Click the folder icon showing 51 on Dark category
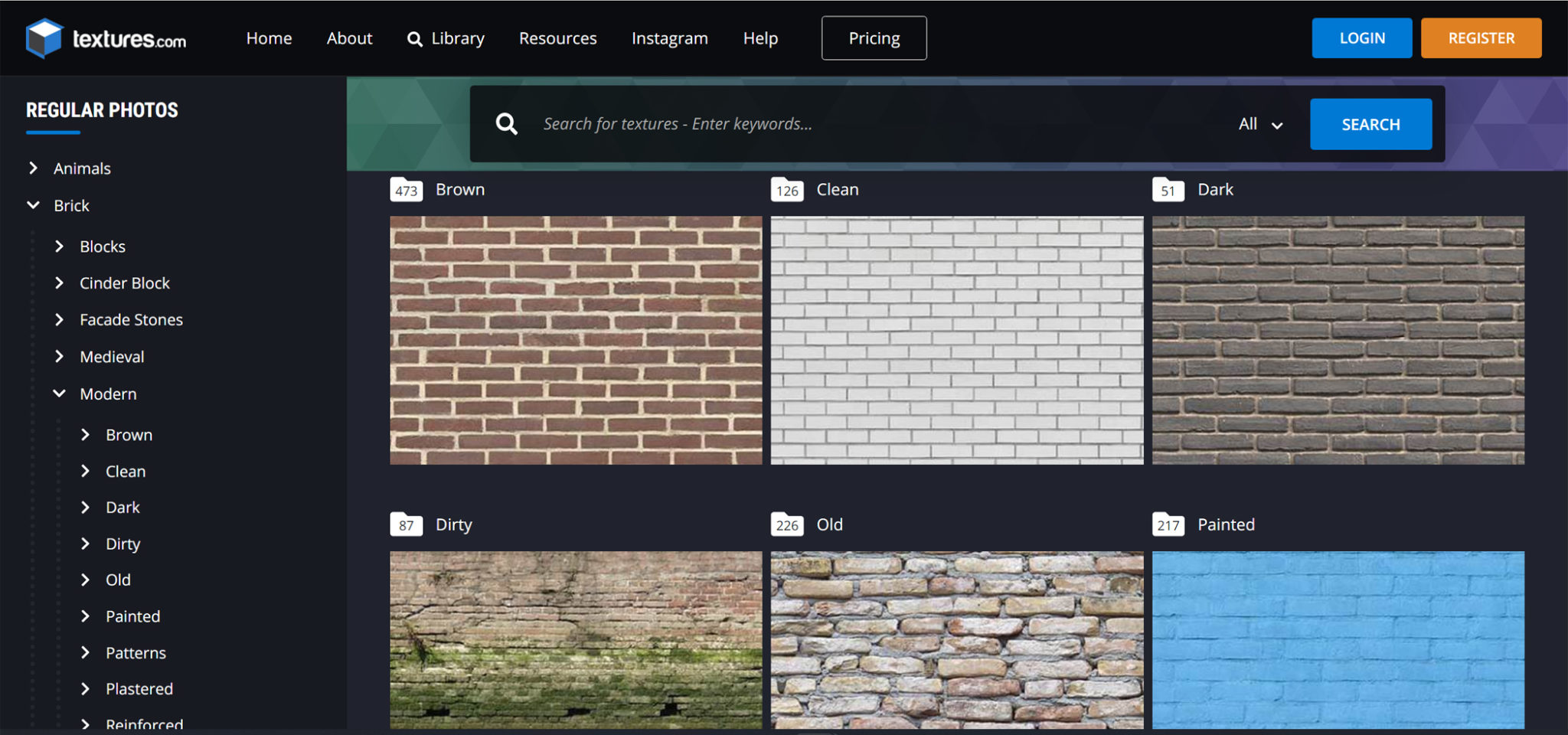Image resolution: width=1568 pixels, height=735 pixels. [x=1167, y=189]
